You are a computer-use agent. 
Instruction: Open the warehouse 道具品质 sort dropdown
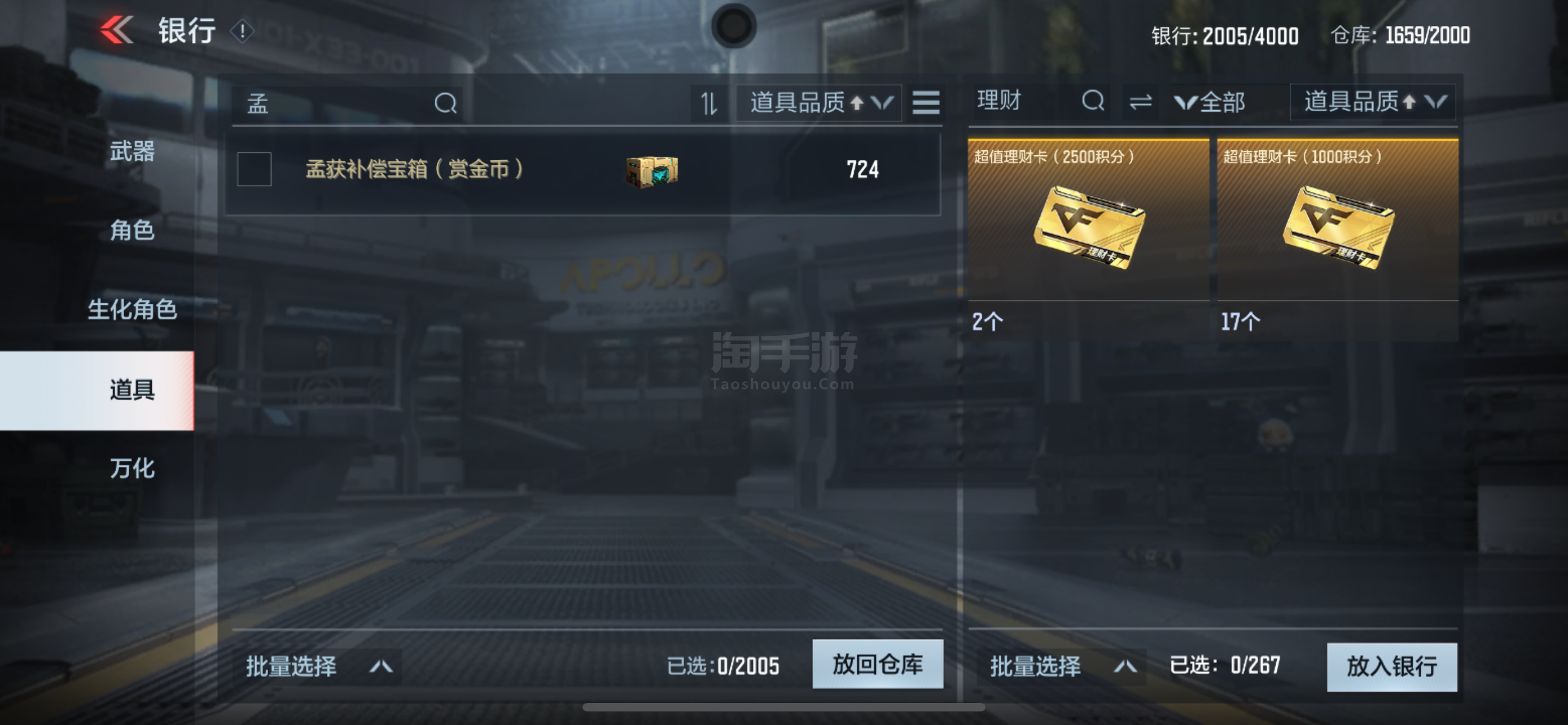[1373, 102]
